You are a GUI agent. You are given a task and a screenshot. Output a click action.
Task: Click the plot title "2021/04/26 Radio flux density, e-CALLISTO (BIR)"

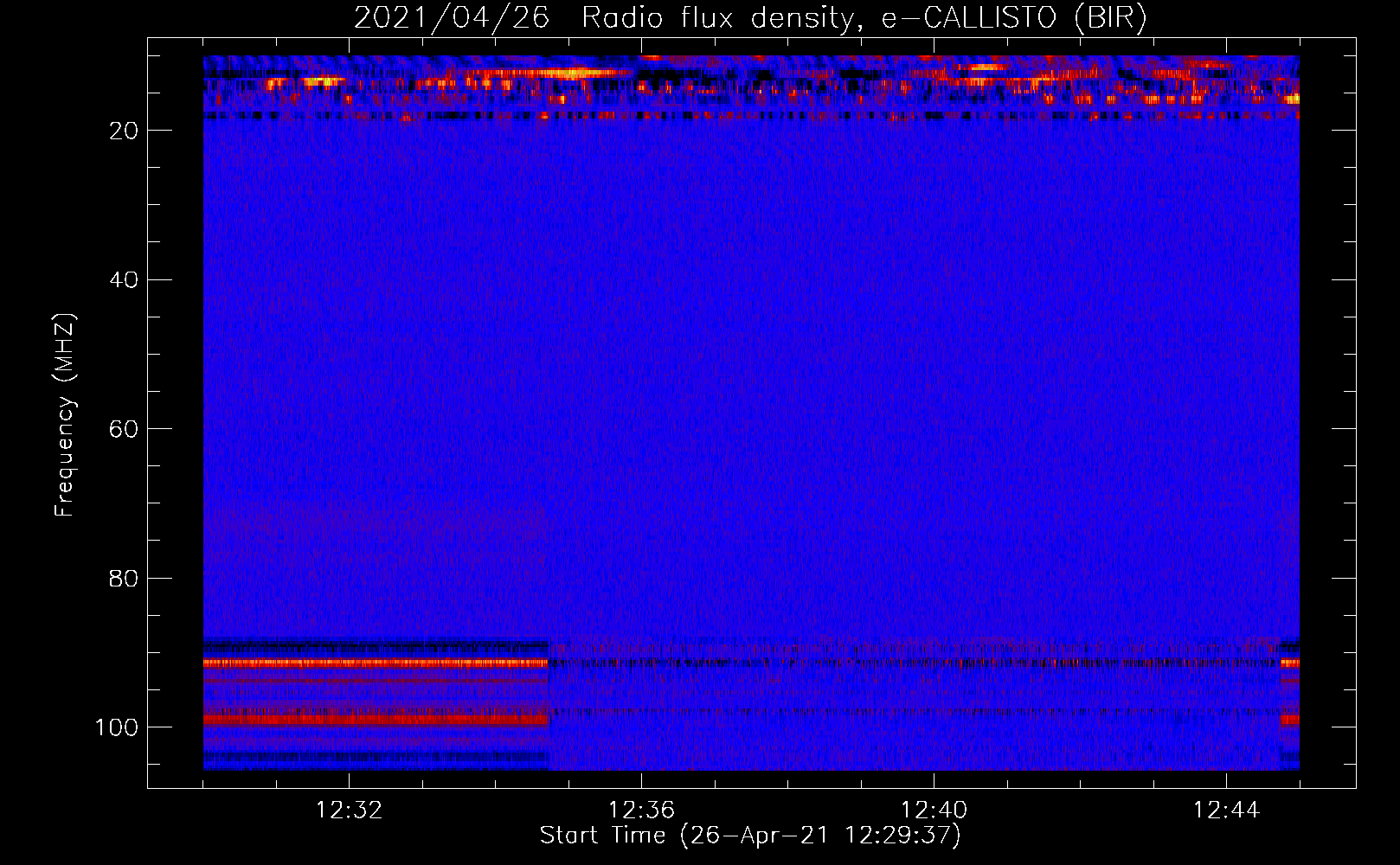coord(750,18)
